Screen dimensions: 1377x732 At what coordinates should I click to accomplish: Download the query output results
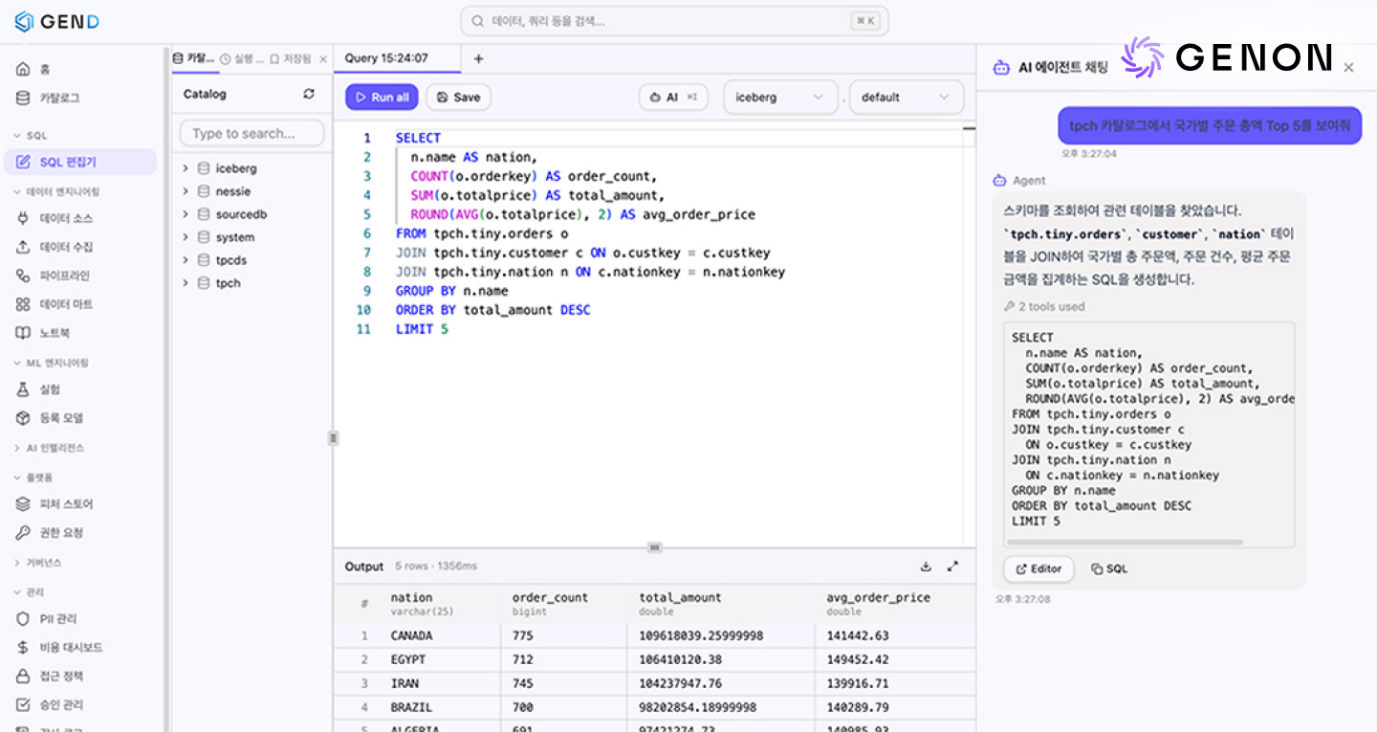[x=926, y=566]
